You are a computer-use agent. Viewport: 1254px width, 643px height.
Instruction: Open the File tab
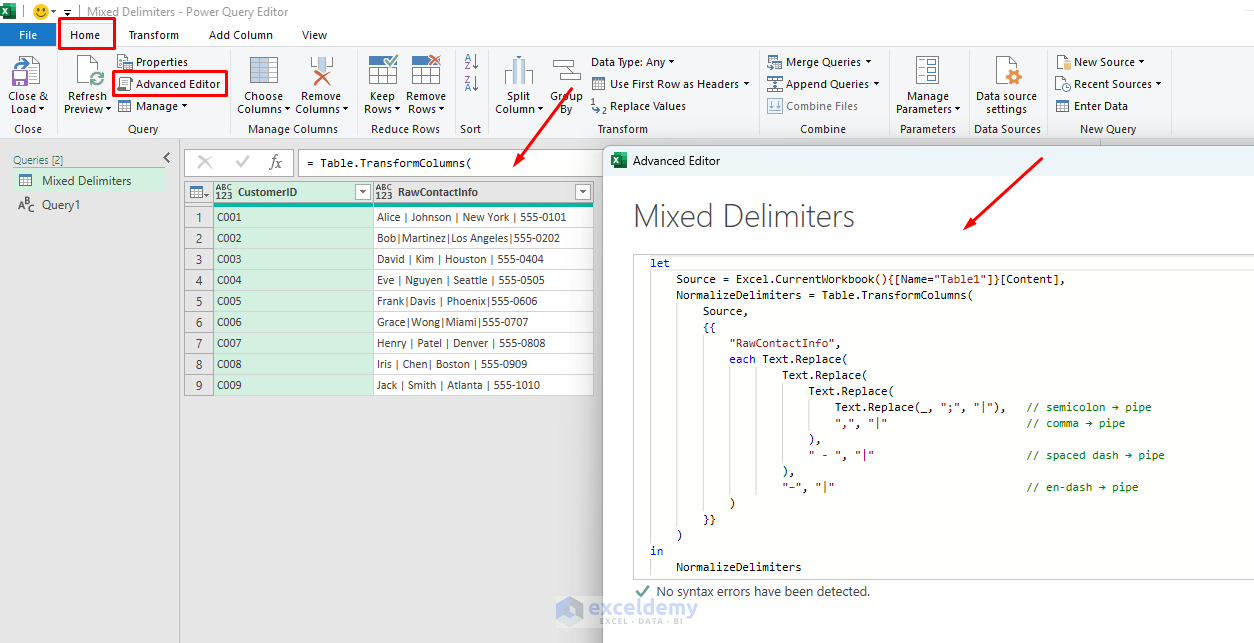(x=28, y=35)
